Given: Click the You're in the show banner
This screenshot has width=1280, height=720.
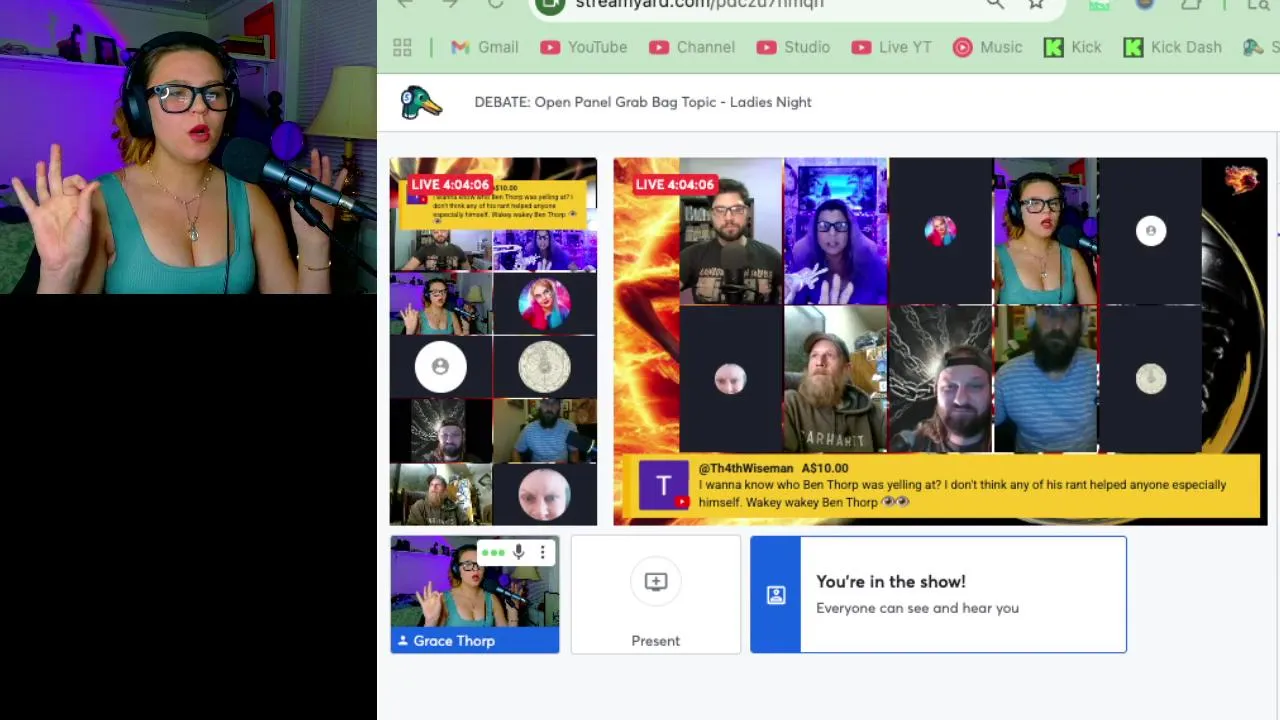Looking at the screenshot, I should coord(938,595).
